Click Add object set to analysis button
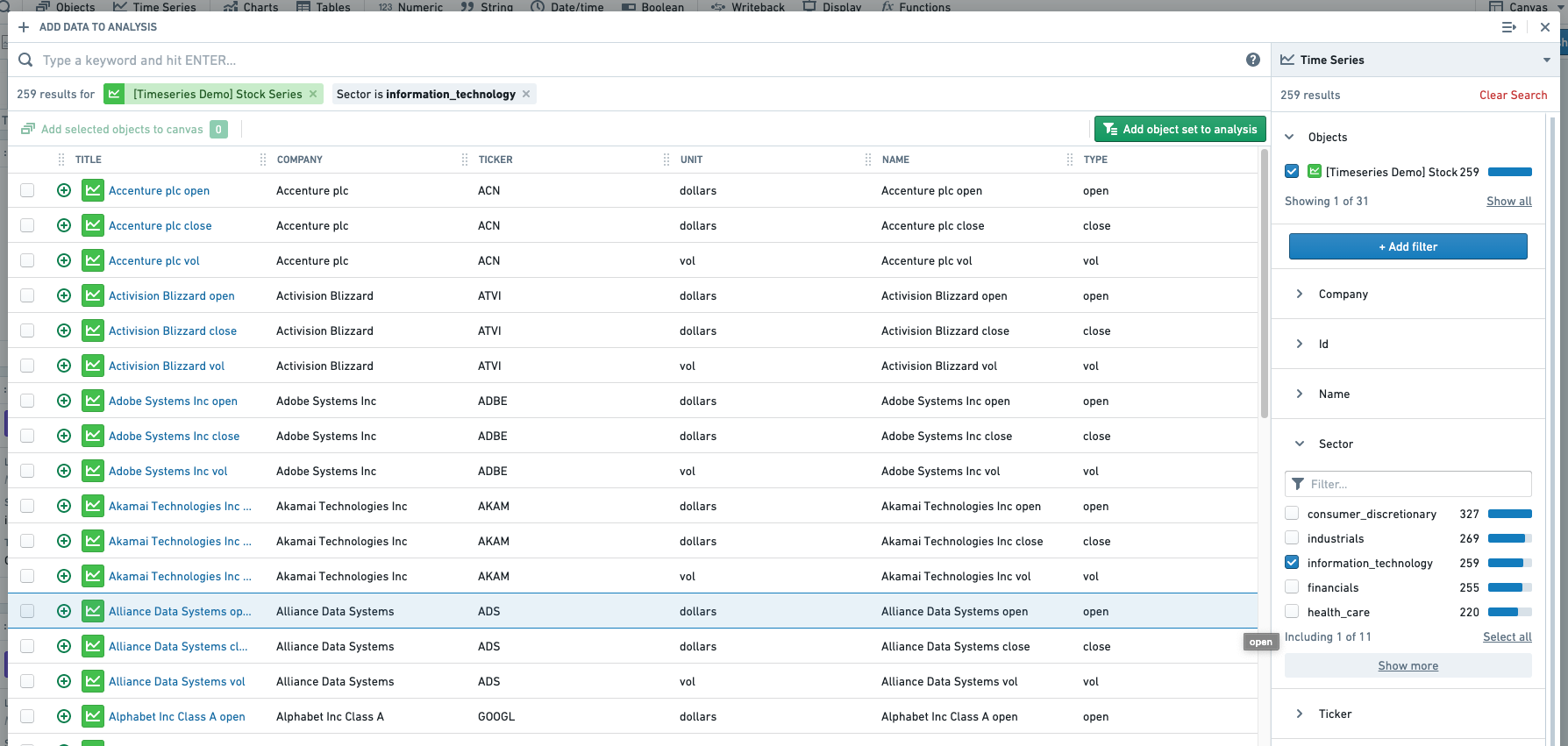Viewport: 1568px width, 746px height. pyautogui.click(x=1180, y=129)
